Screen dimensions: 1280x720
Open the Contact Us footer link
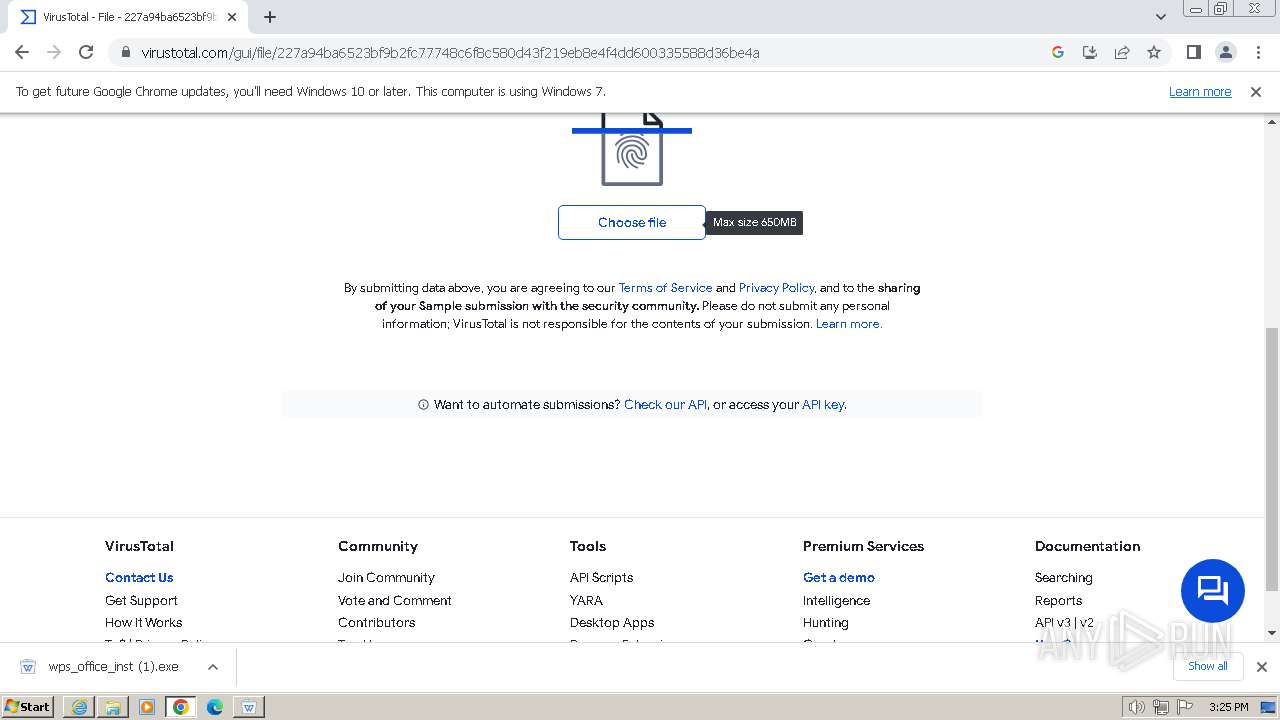(139, 578)
